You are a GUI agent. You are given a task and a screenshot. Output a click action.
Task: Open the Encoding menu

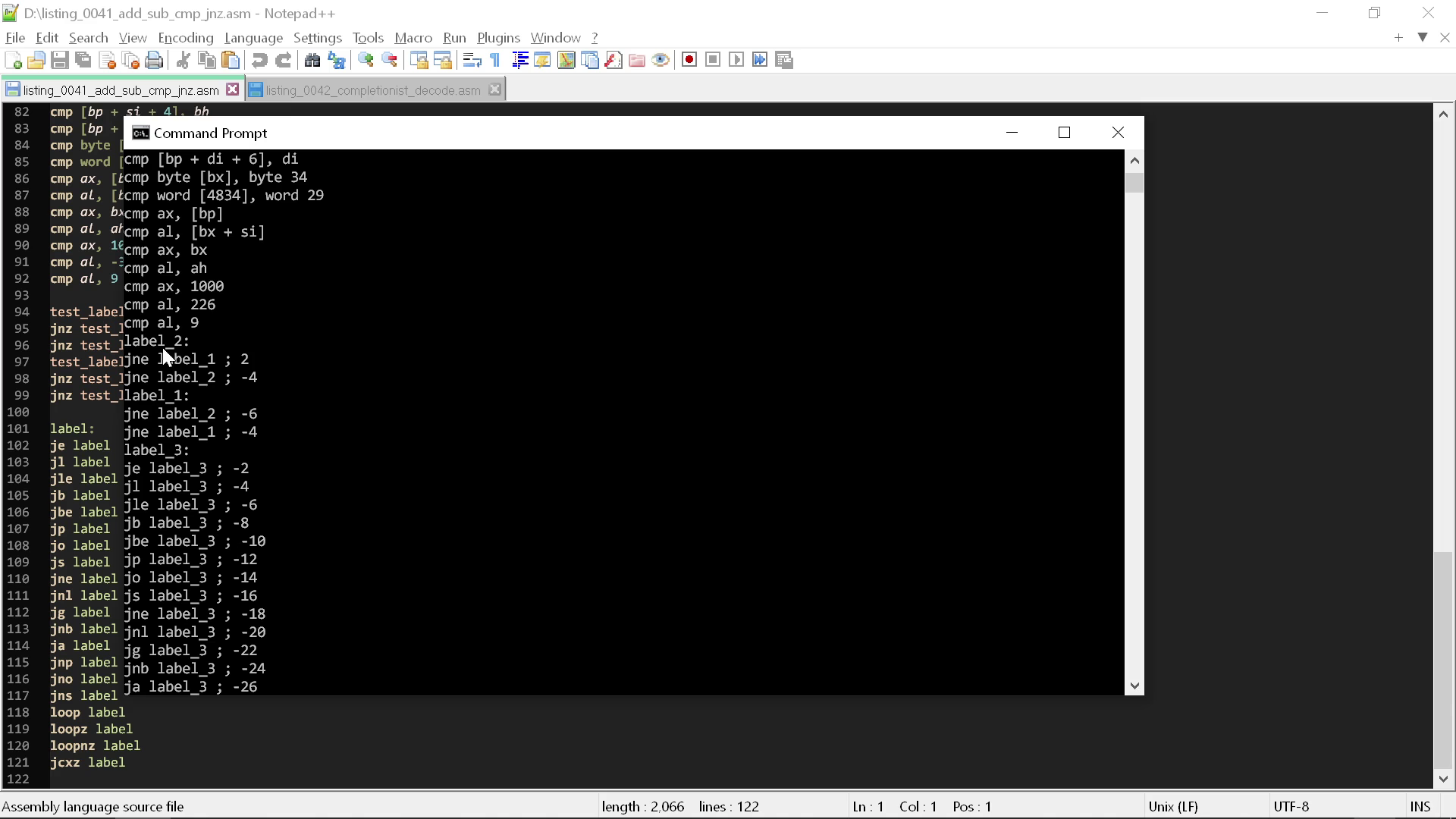185,38
